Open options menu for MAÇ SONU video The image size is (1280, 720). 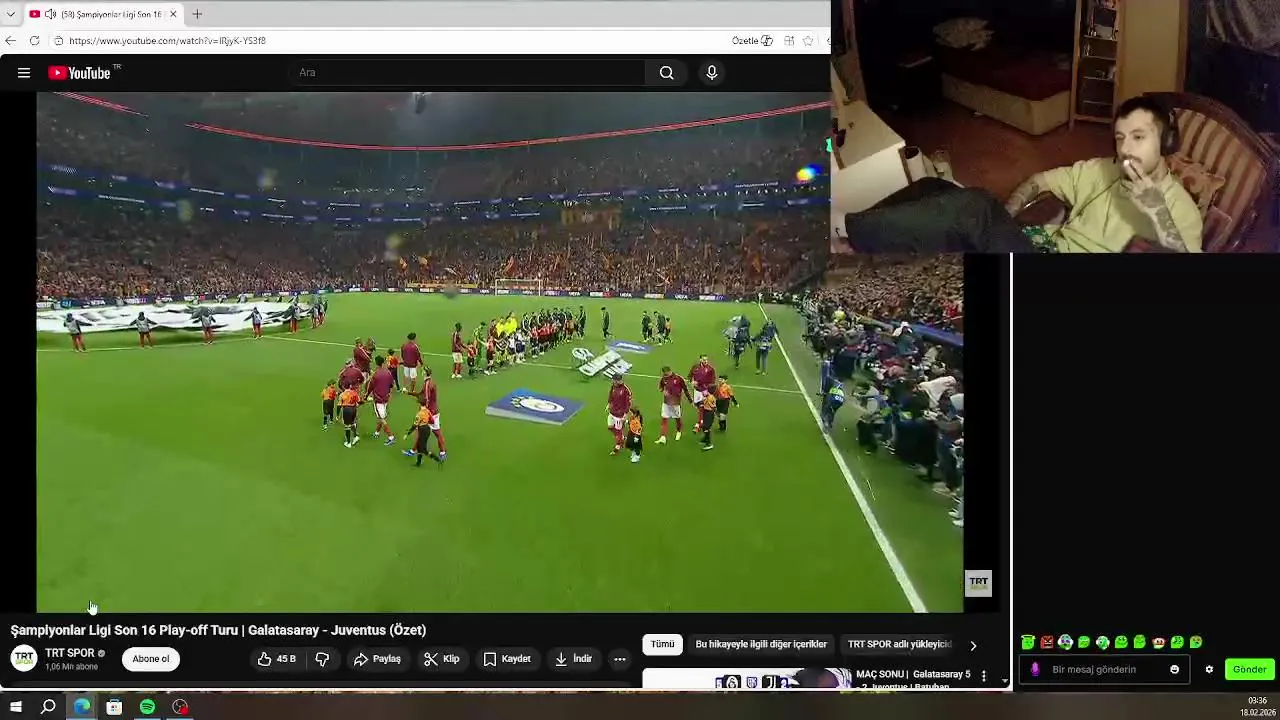[984, 677]
